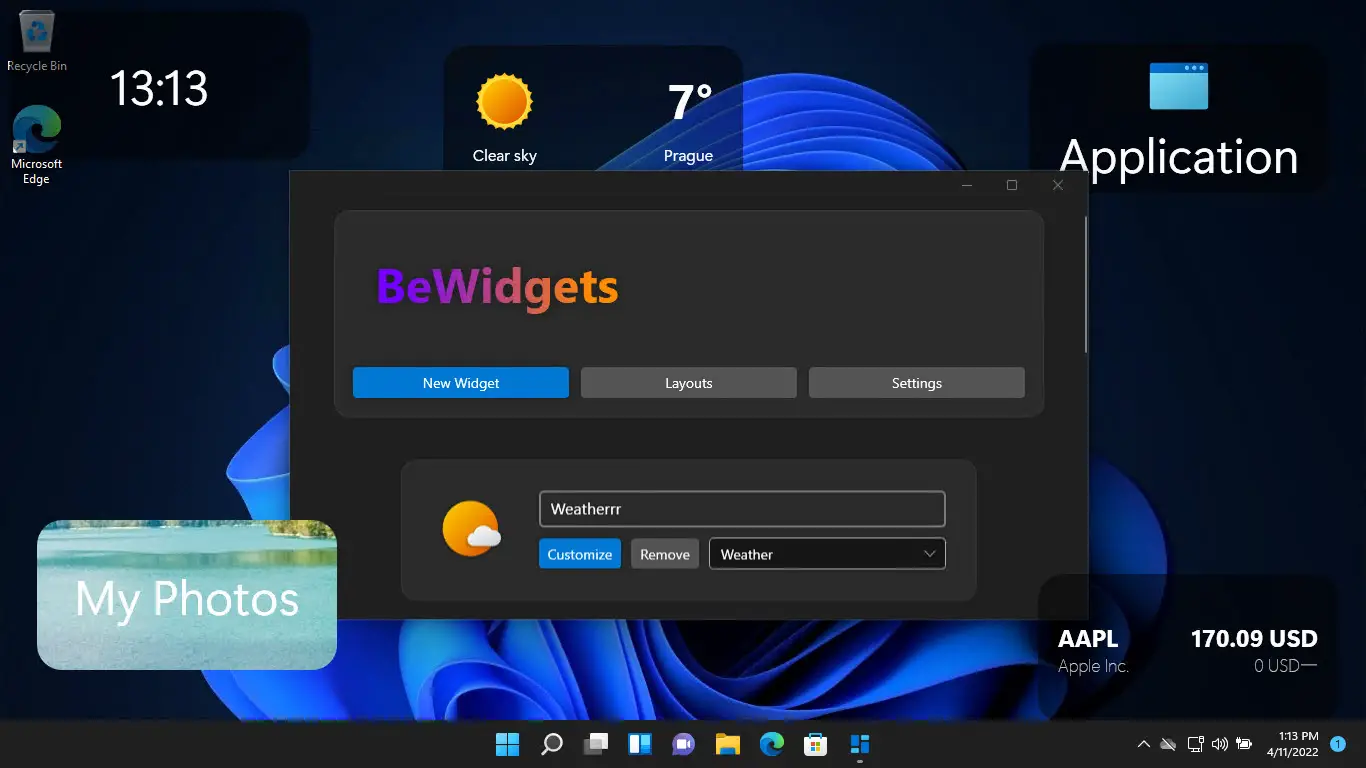Open the New Widget tab
This screenshot has height=768, width=1366.
click(x=461, y=383)
